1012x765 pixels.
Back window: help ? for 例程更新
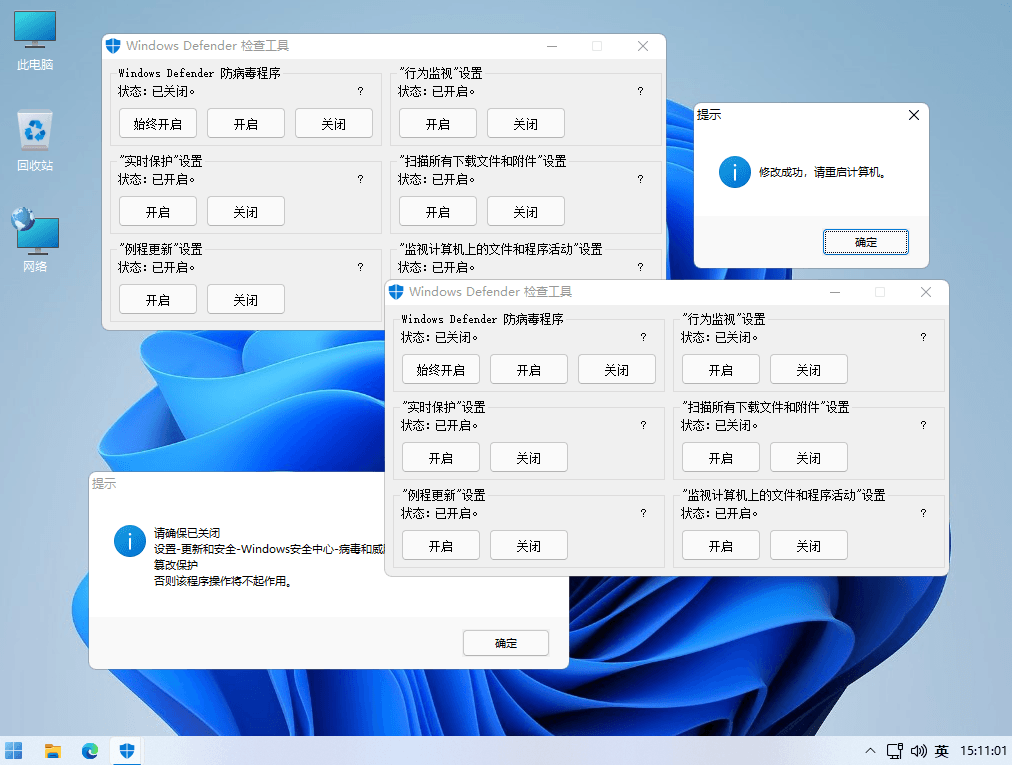(360, 267)
